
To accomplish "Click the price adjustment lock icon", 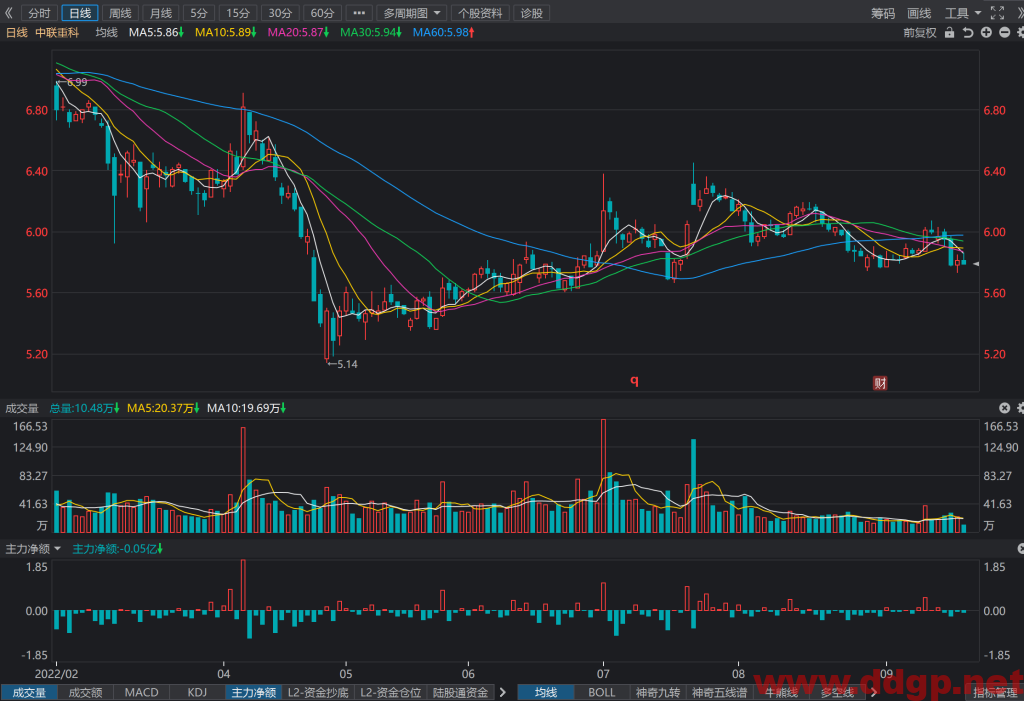I will (x=950, y=32).
